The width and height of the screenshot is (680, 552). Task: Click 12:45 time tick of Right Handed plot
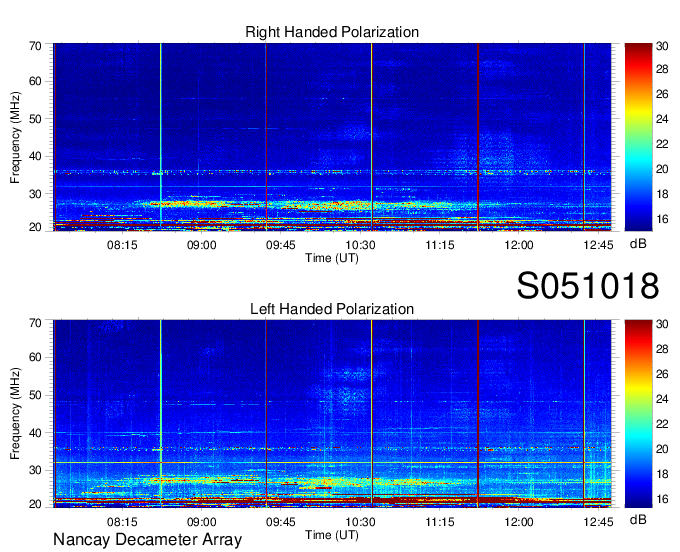pos(598,245)
